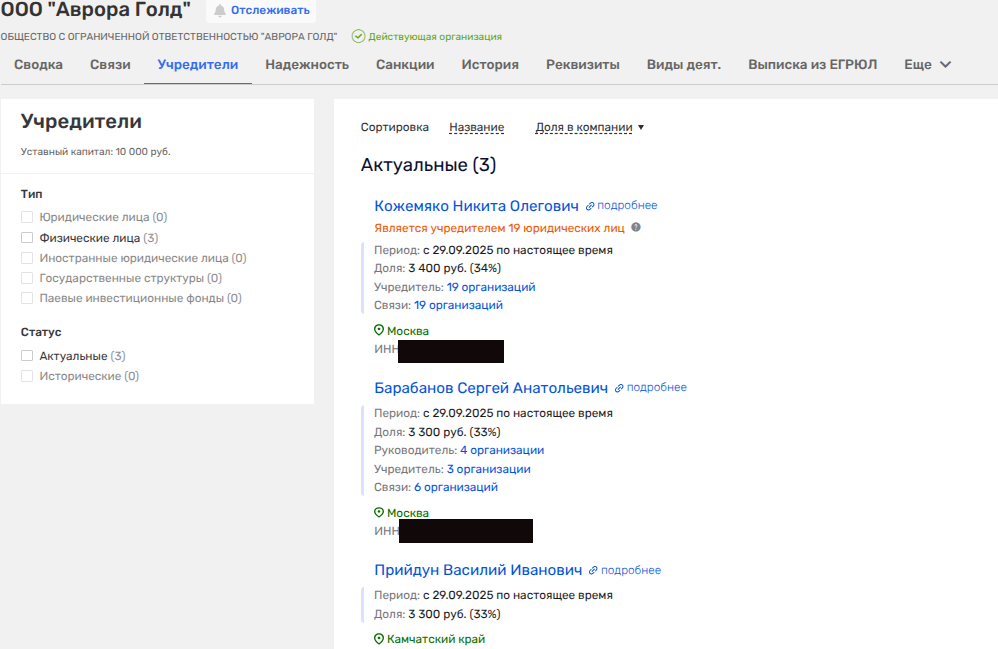Click the chain icon beside Барабанов подробнее
This screenshot has width=998, height=649.
[x=619, y=388]
